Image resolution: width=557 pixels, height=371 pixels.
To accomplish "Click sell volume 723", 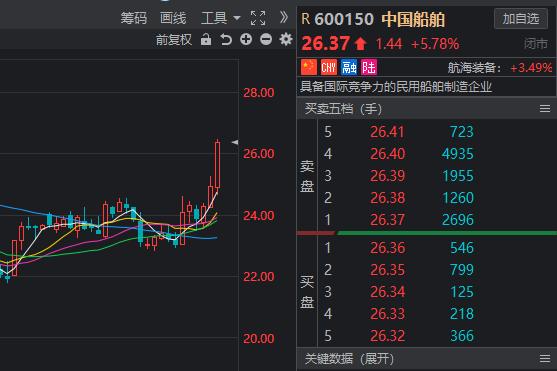I will tap(462, 132).
